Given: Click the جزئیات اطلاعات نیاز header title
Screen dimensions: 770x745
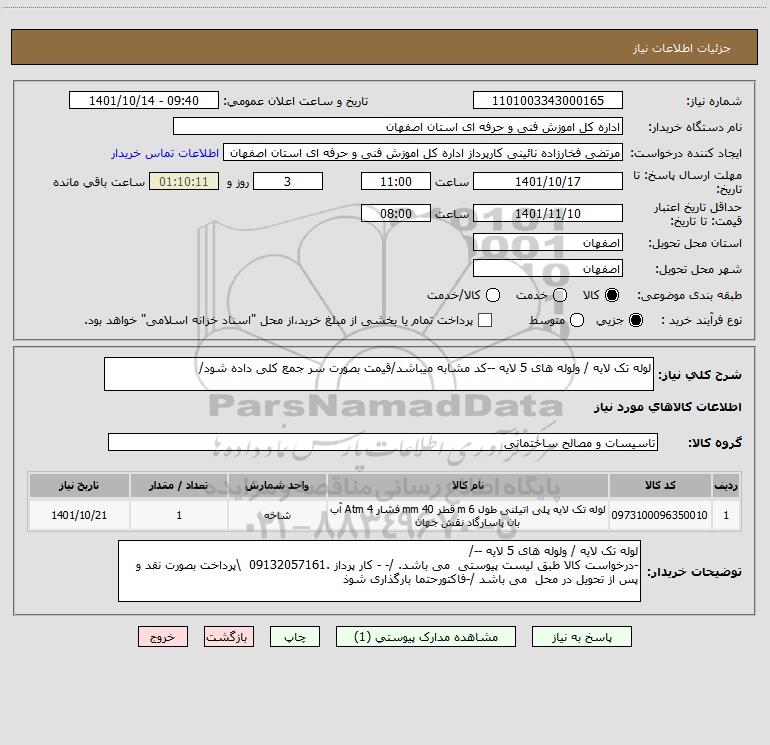Looking at the screenshot, I should 682,48.
